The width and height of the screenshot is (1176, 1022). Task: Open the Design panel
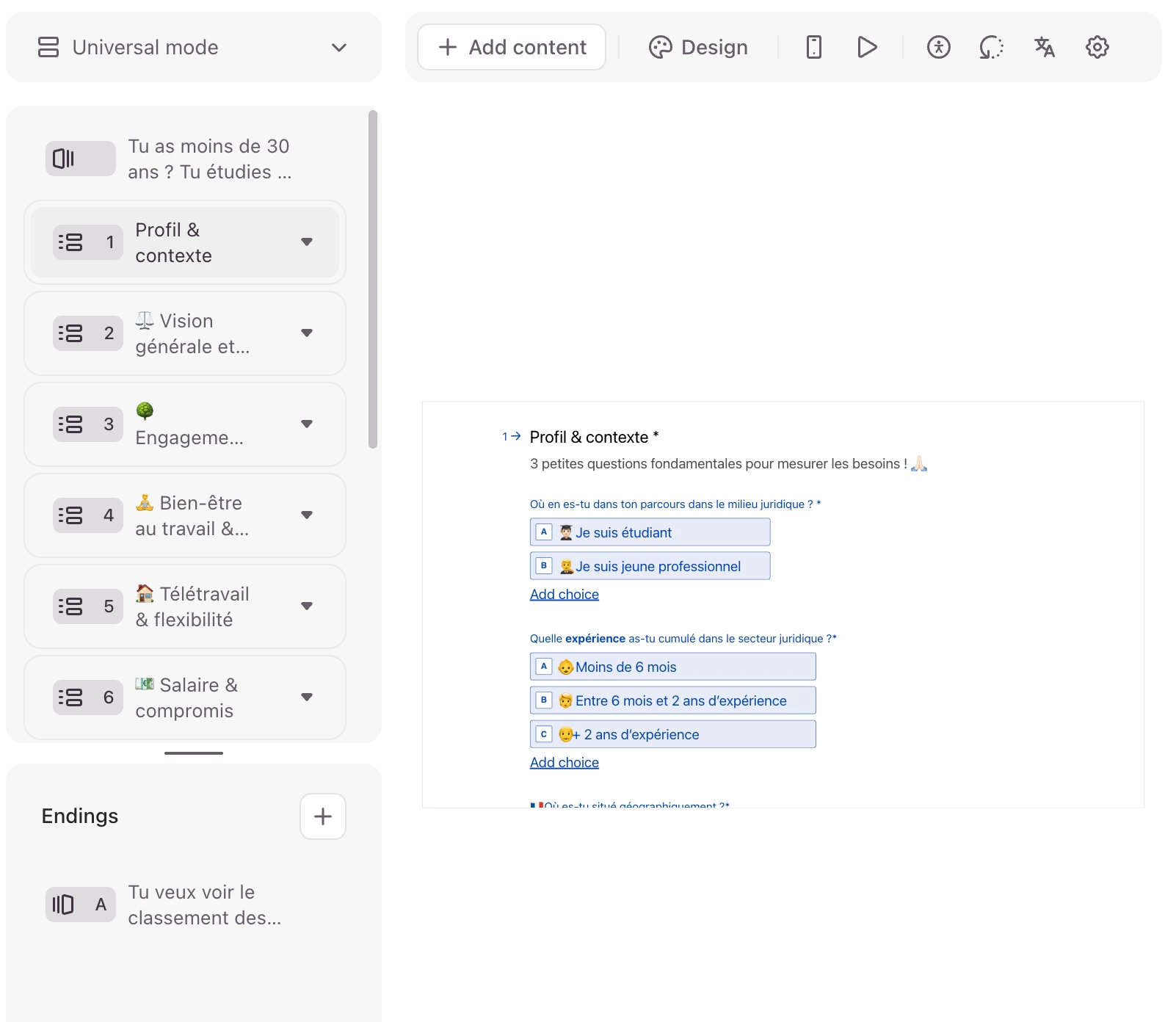[x=698, y=47]
